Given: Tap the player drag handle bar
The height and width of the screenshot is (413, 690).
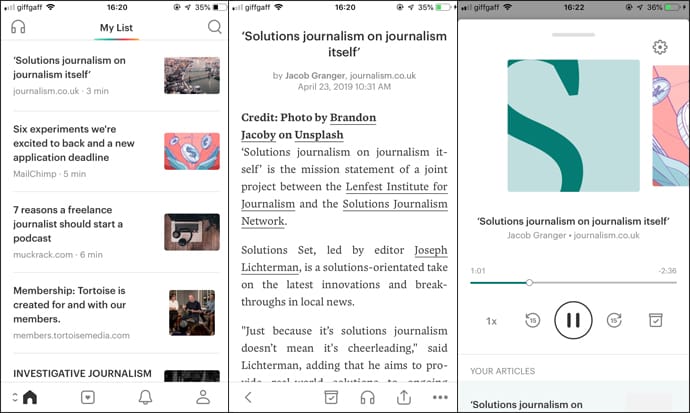Looking at the screenshot, I should click(573, 34).
